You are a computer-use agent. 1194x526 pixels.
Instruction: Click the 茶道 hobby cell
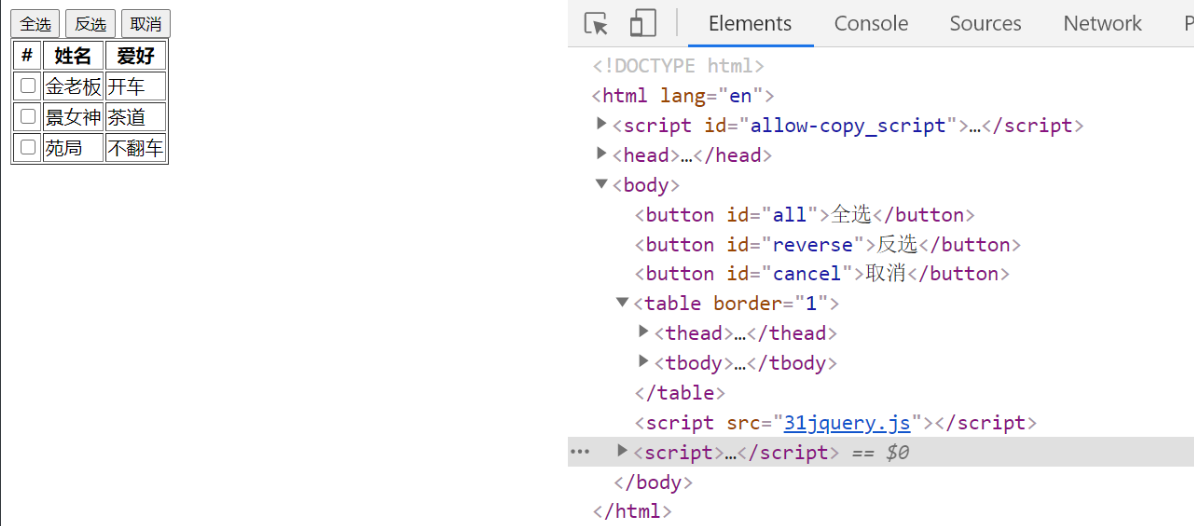[x=136, y=117]
